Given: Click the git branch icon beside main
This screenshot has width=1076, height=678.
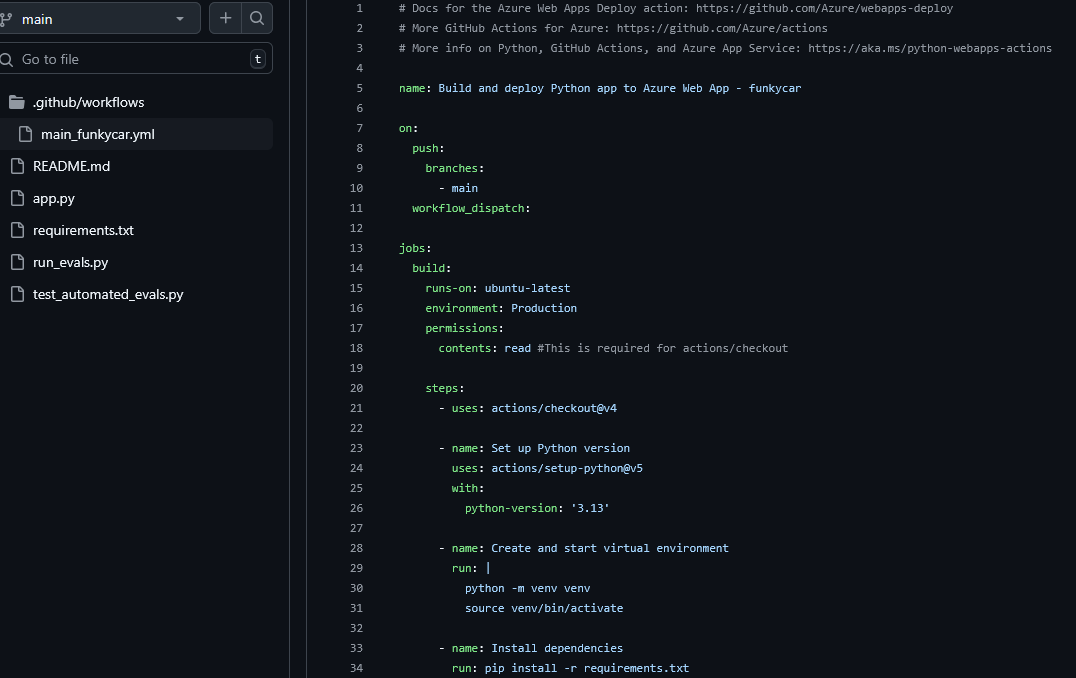Looking at the screenshot, I should point(6,19).
